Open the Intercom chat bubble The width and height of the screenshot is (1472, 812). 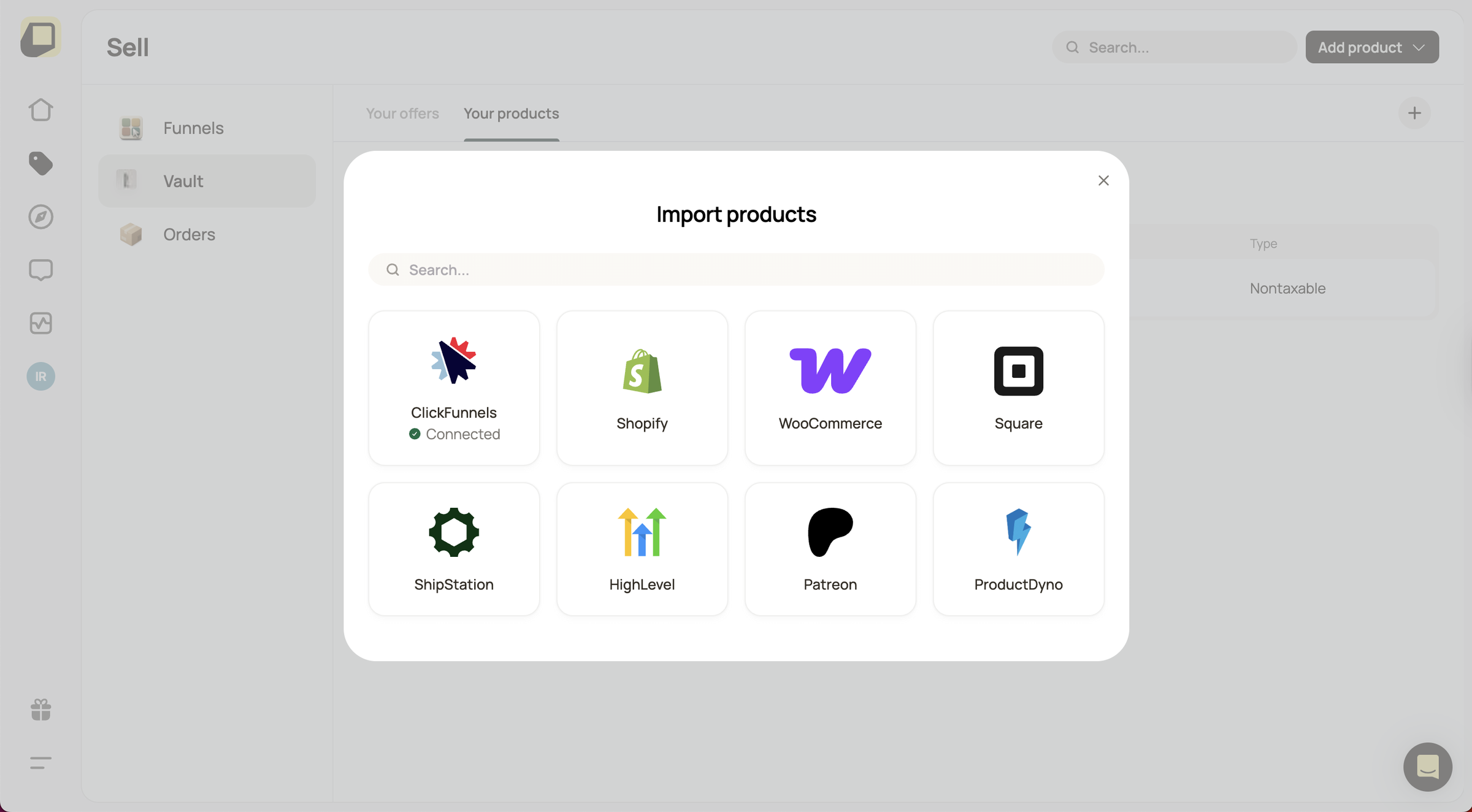(1427, 767)
